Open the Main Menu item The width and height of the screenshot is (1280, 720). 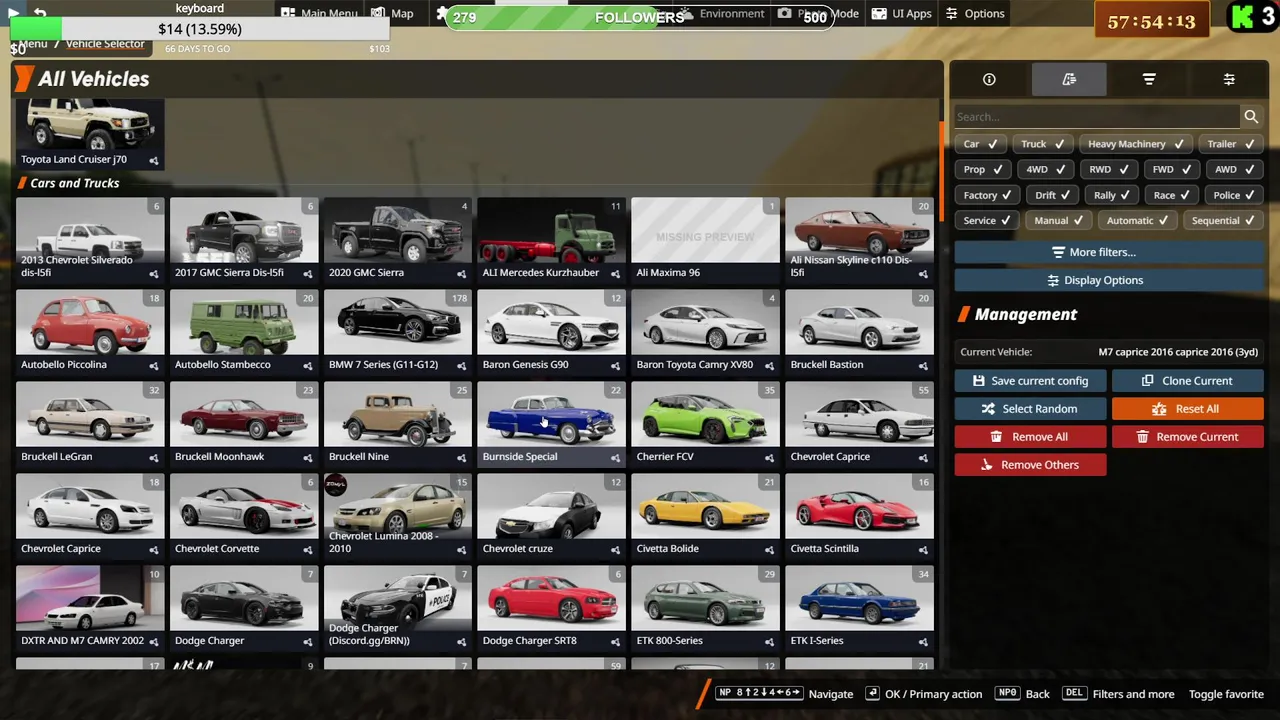pyautogui.click(x=320, y=14)
